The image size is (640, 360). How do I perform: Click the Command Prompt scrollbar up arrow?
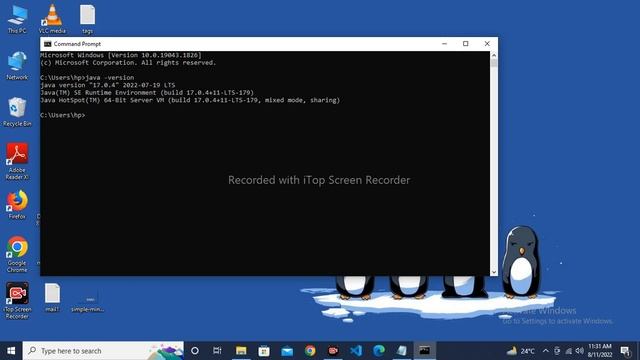point(494,55)
